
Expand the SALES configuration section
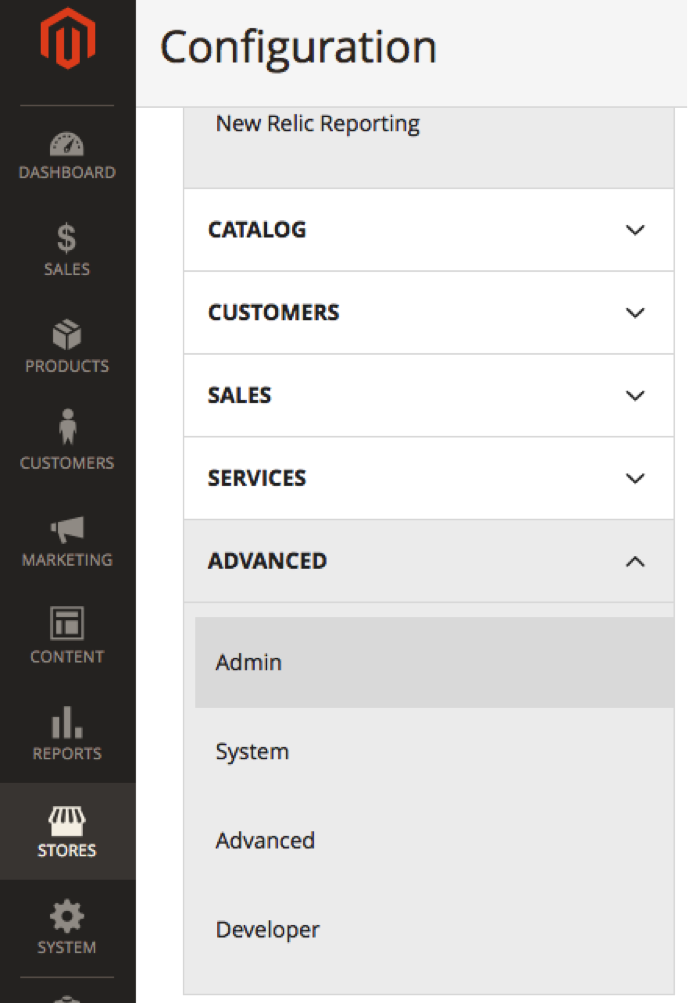click(428, 395)
